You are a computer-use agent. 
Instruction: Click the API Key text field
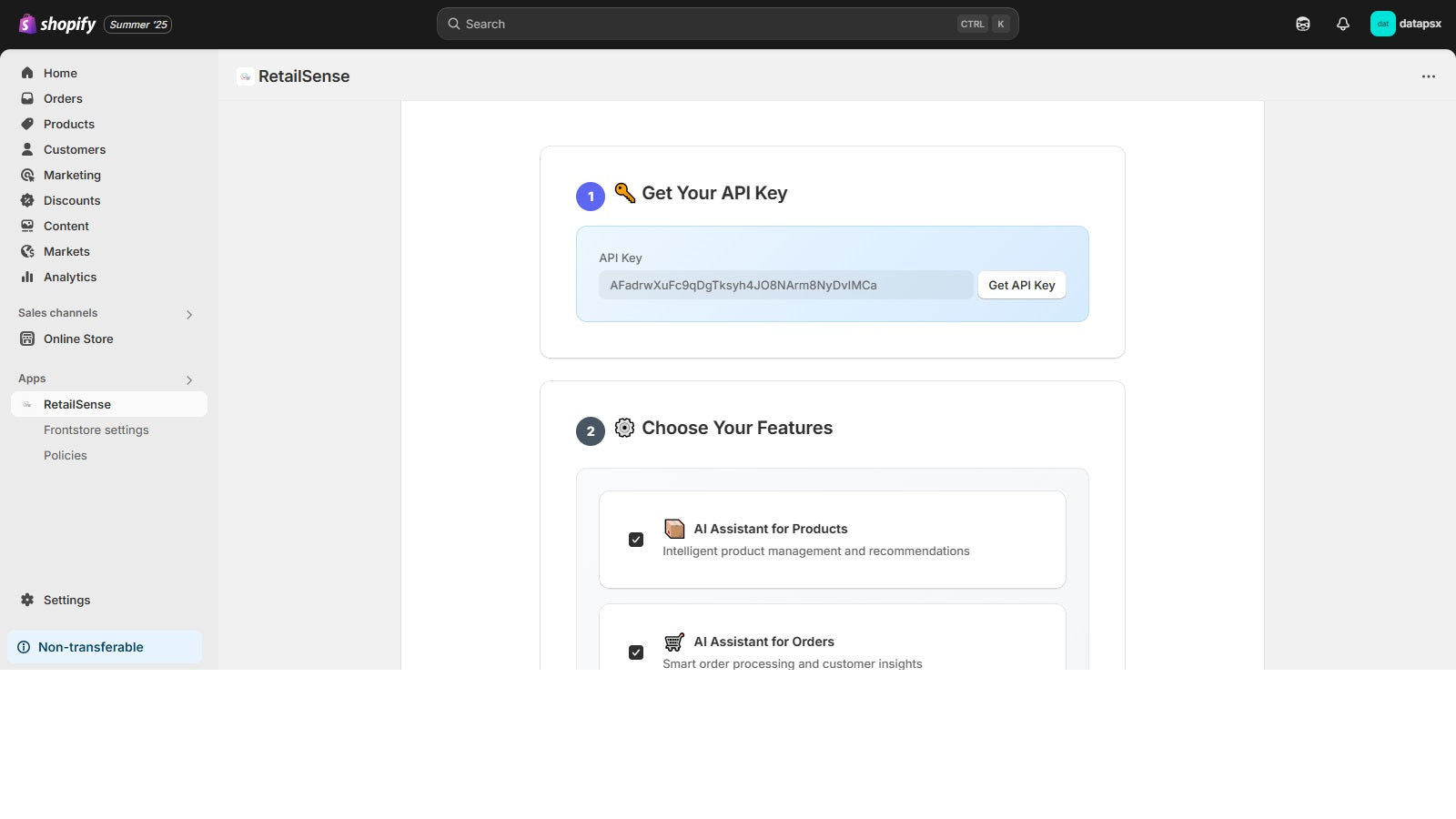pyautogui.click(x=786, y=285)
